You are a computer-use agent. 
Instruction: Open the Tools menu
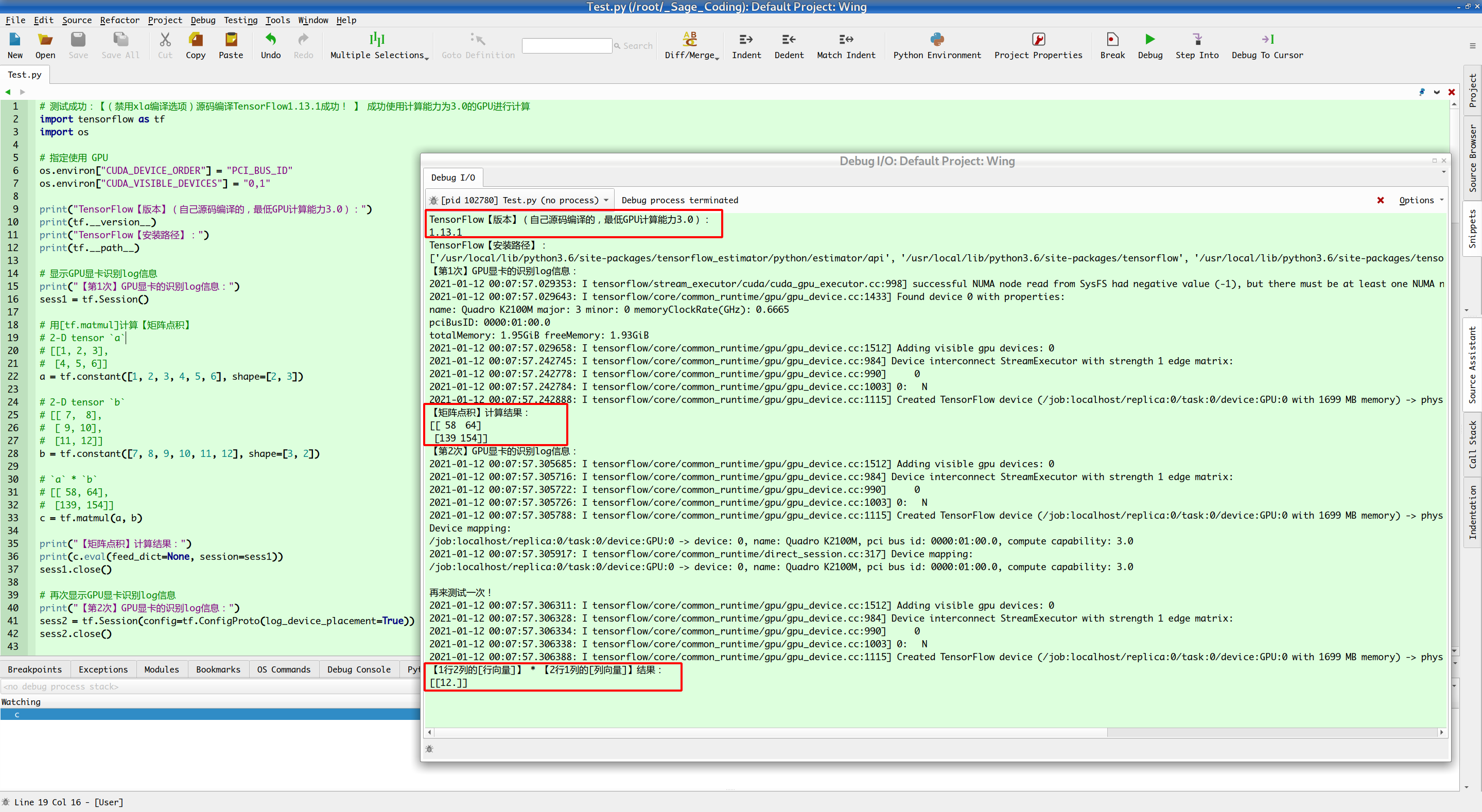[x=278, y=20]
